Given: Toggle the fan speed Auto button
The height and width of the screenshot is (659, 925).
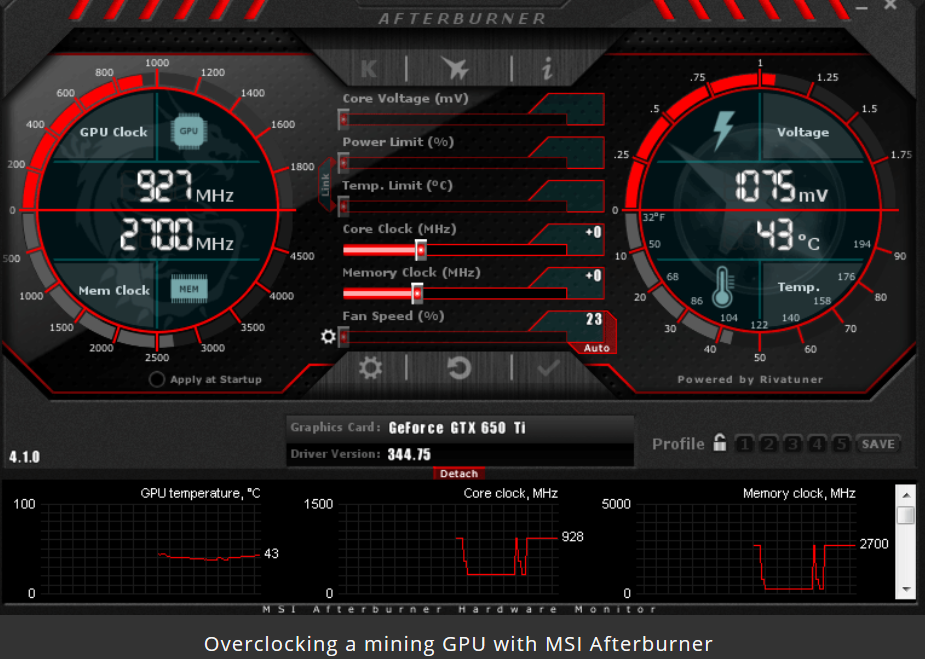Looking at the screenshot, I should 596,348.
